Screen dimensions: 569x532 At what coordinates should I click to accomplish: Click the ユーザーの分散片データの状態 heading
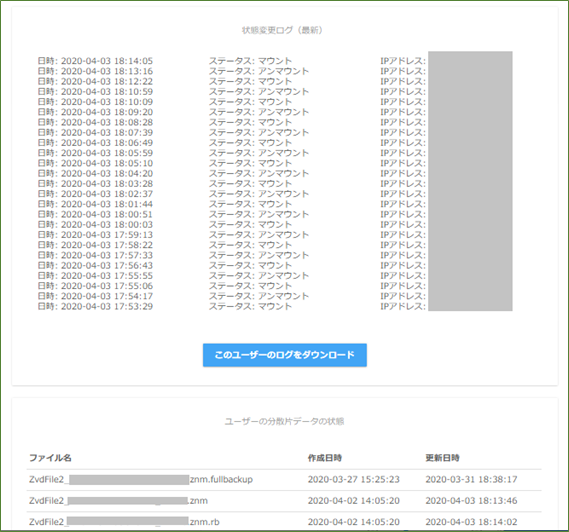click(284, 421)
